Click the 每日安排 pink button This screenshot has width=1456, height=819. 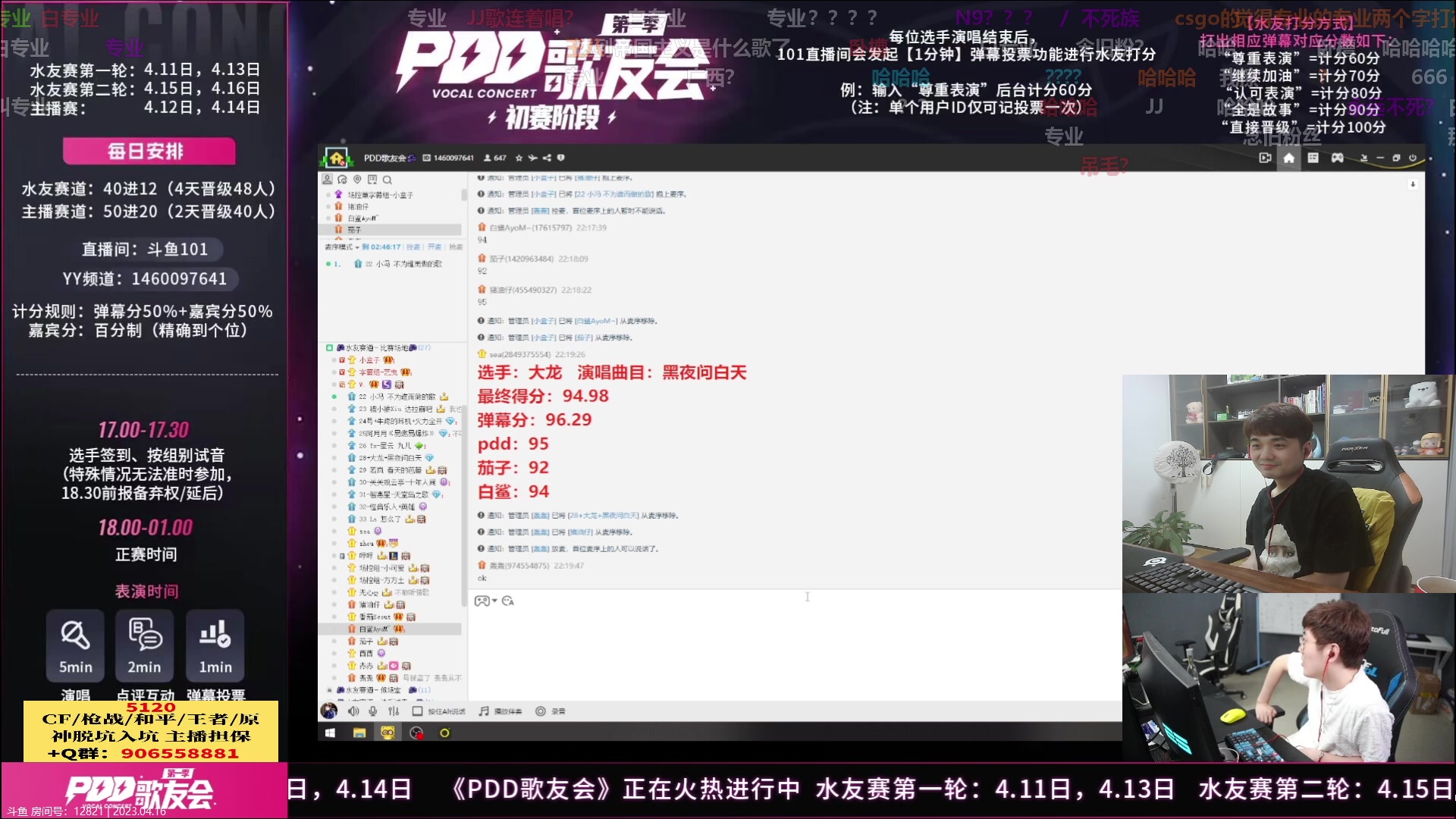[x=149, y=151]
